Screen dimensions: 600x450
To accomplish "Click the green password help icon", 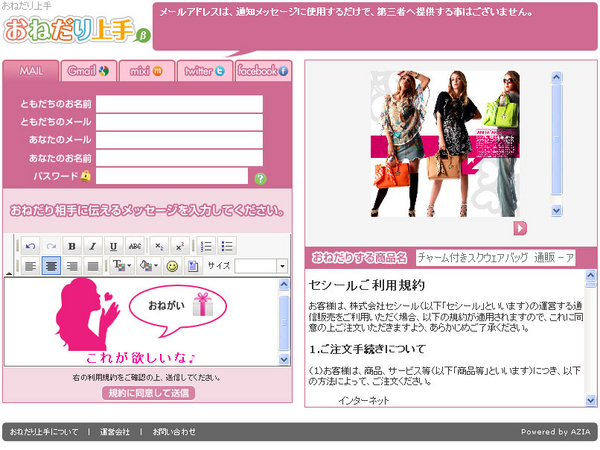I will click(261, 178).
